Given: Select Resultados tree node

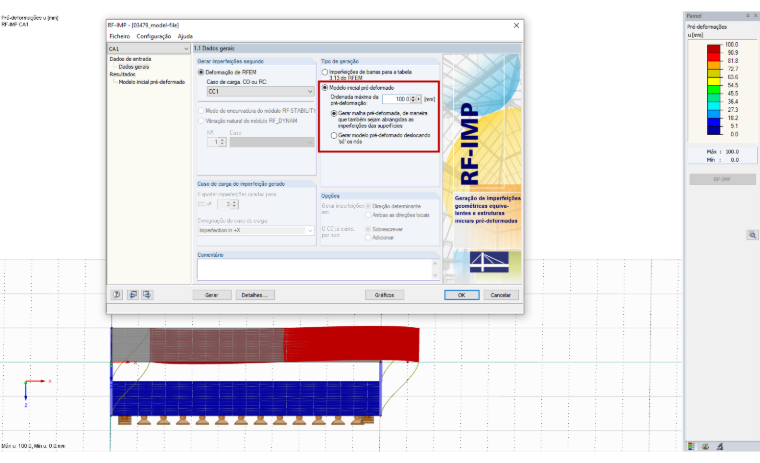Looking at the screenshot, I should (123, 74).
